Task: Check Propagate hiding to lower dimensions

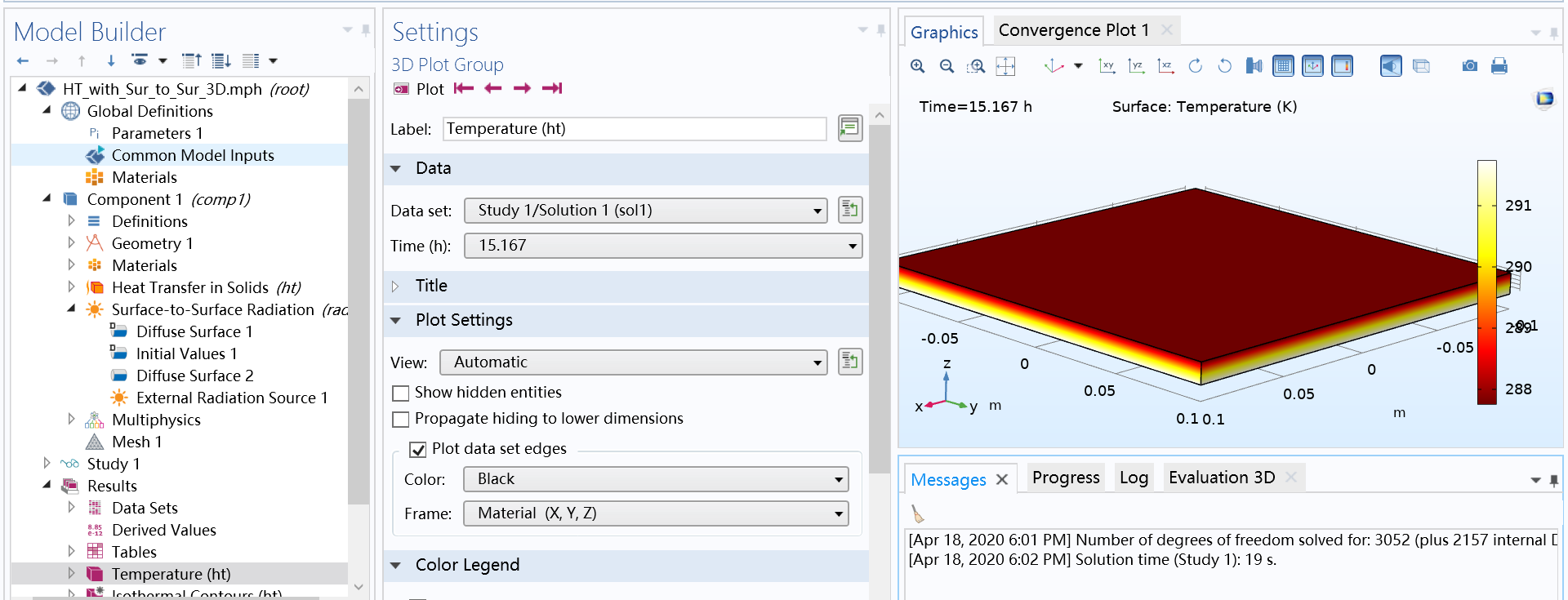Action: [401, 420]
